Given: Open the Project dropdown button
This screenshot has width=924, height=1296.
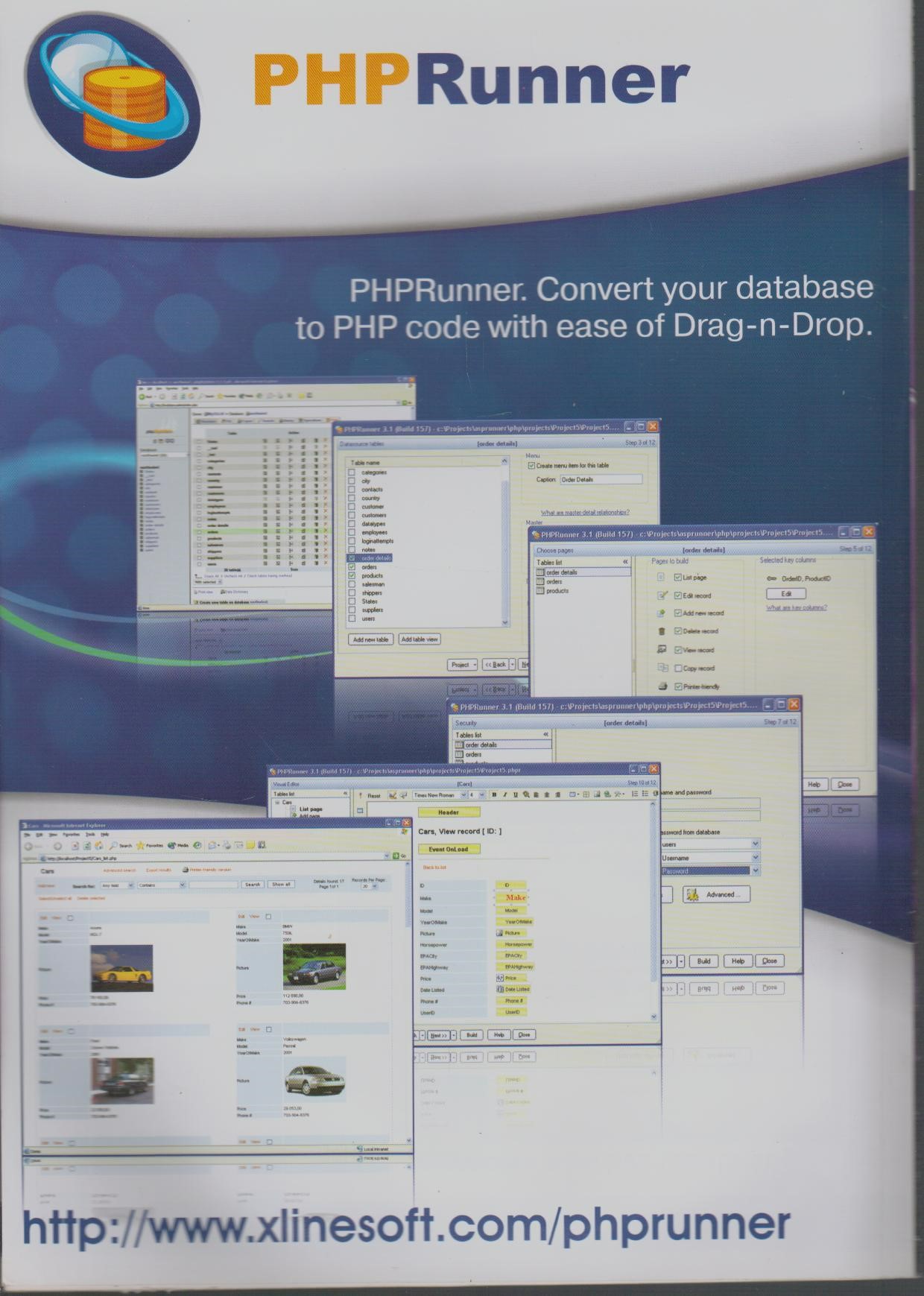Looking at the screenshot, I should pyautogui.click(x=463, y=665).
